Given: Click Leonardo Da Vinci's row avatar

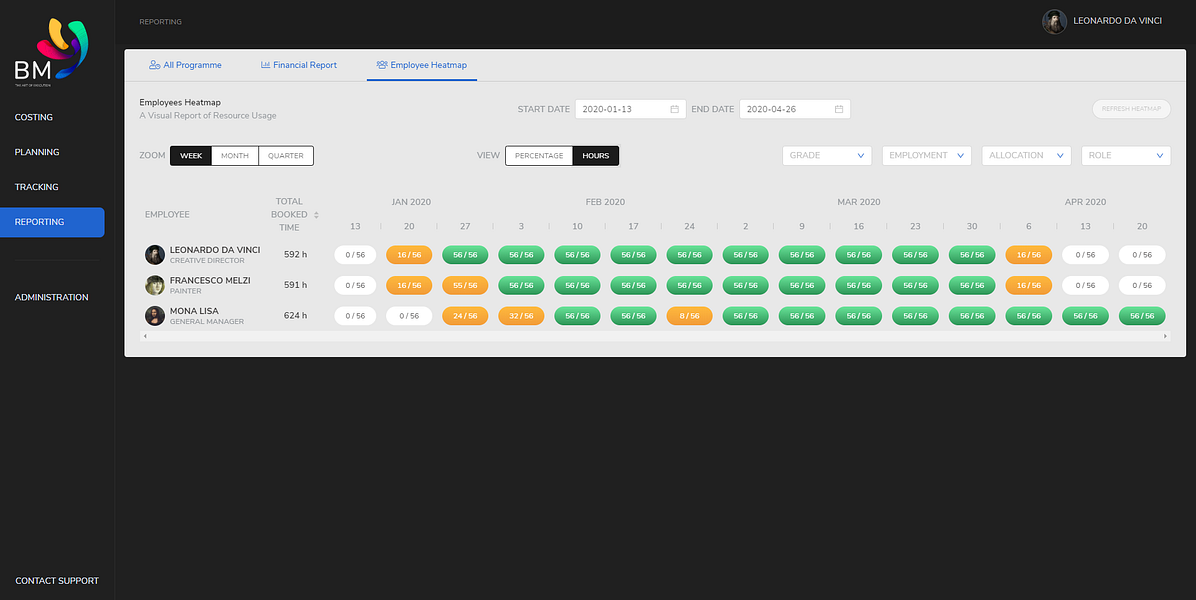Looking at the screenshot, I should pos(155,255).
